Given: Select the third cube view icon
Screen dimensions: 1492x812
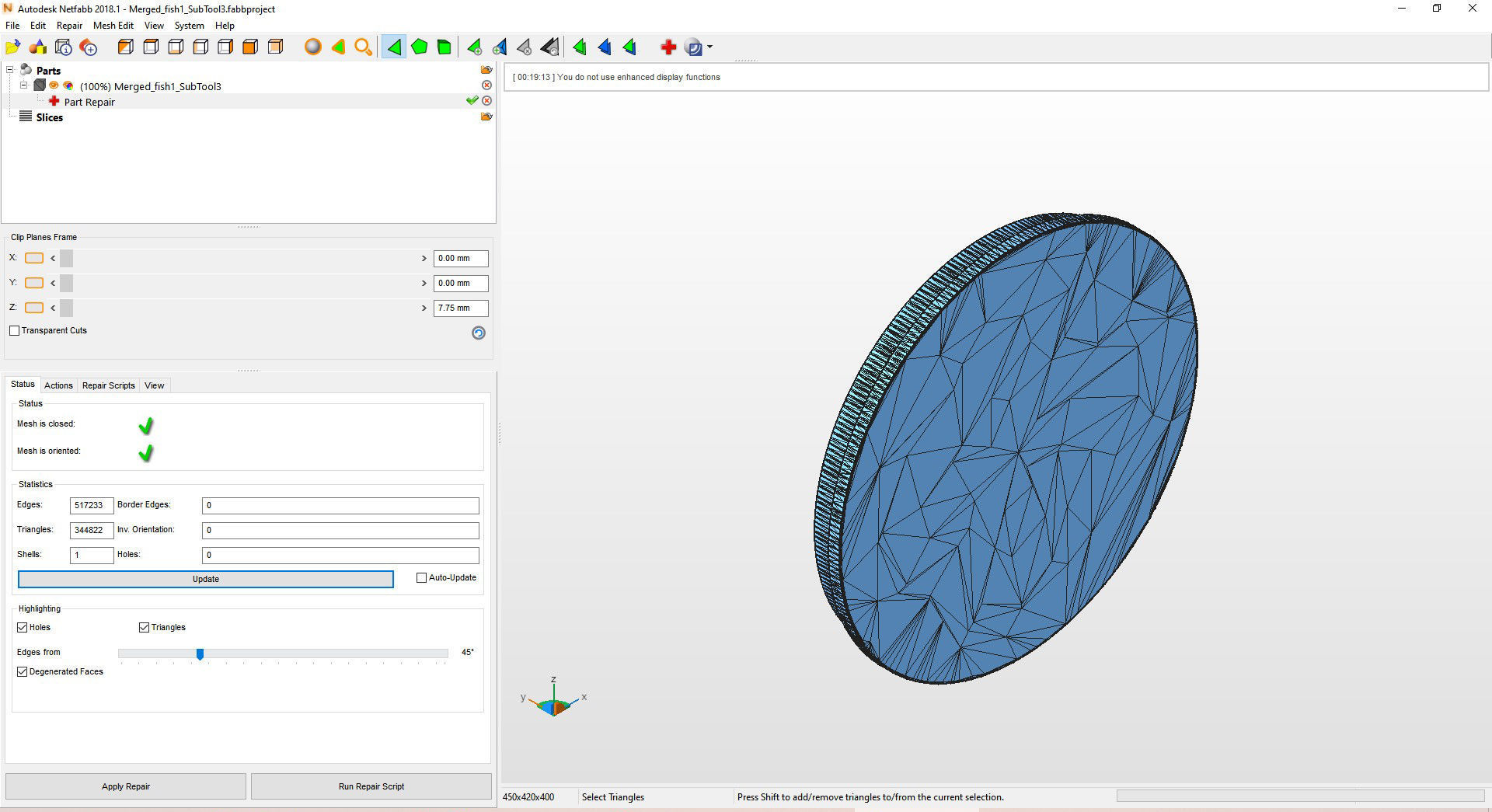Looking at the screenshot, I should (x=176, y=47).
